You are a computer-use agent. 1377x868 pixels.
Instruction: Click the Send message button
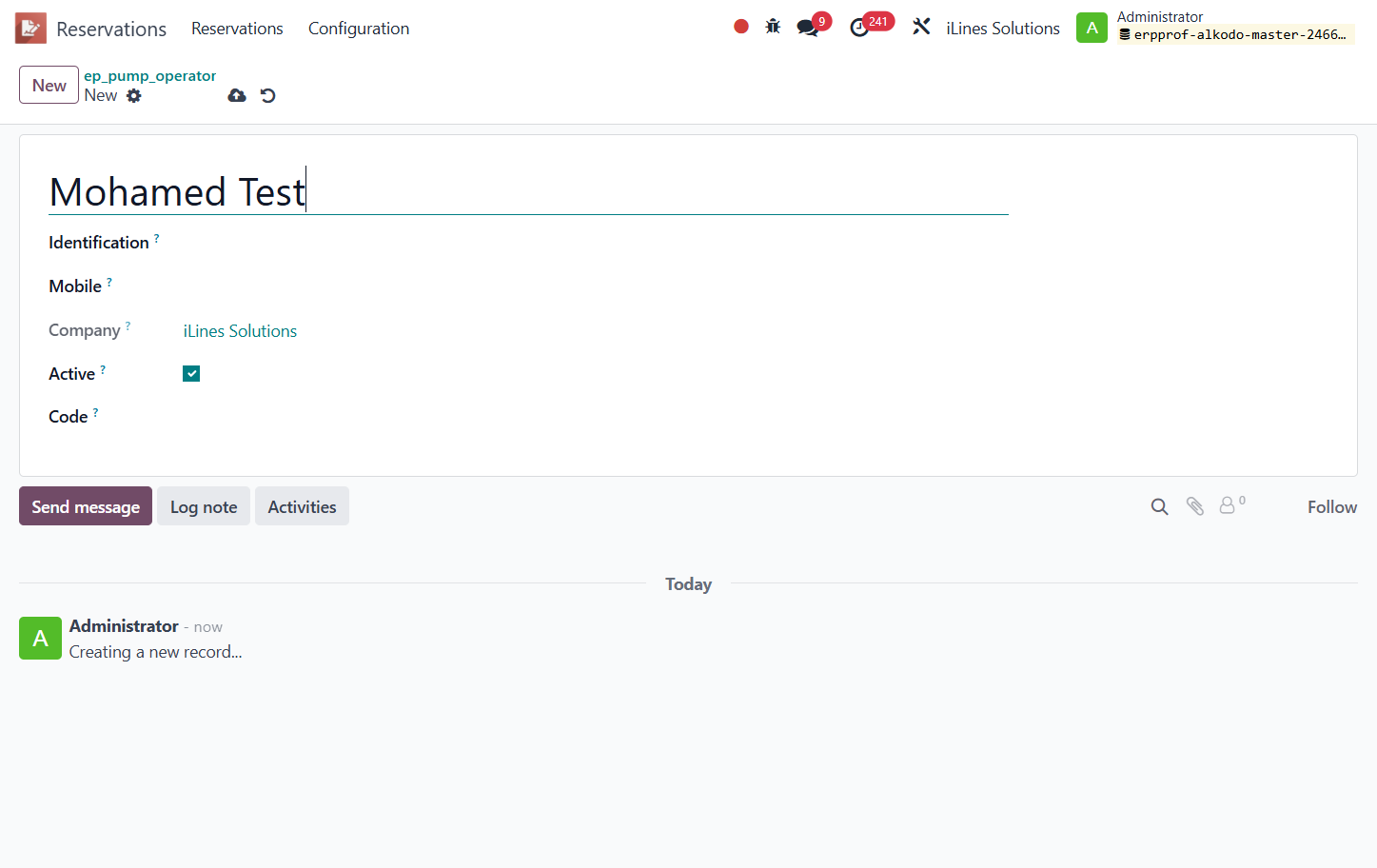click(x=86, y=506)
